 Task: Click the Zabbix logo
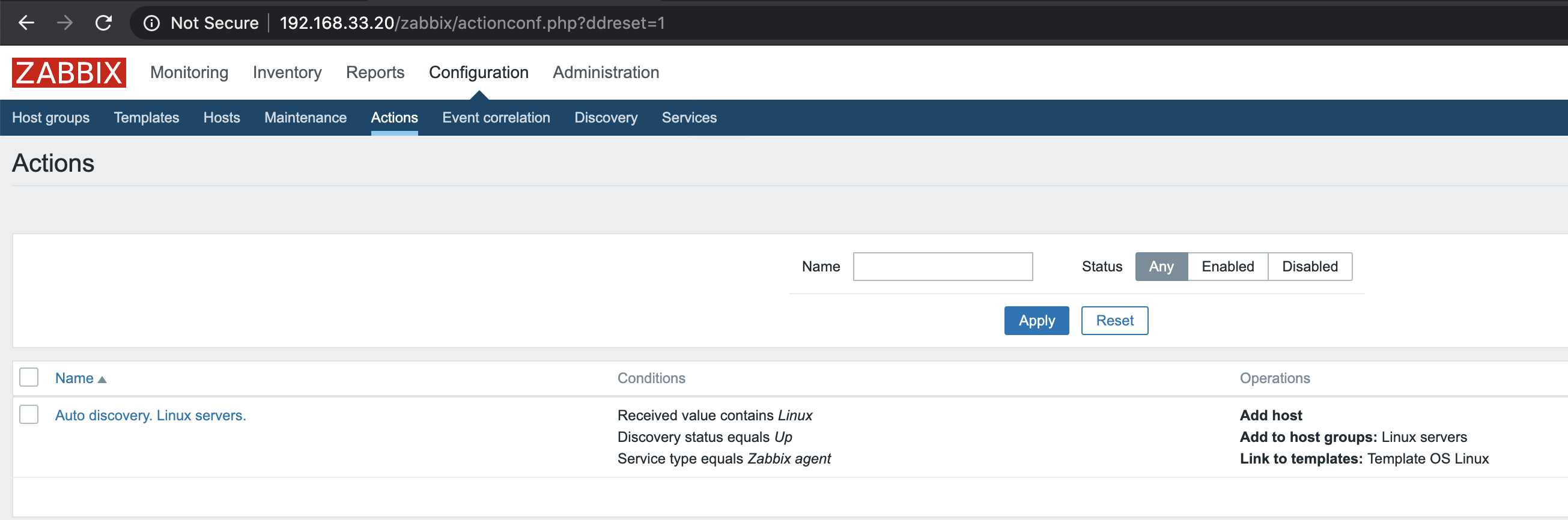pos(68,73)
